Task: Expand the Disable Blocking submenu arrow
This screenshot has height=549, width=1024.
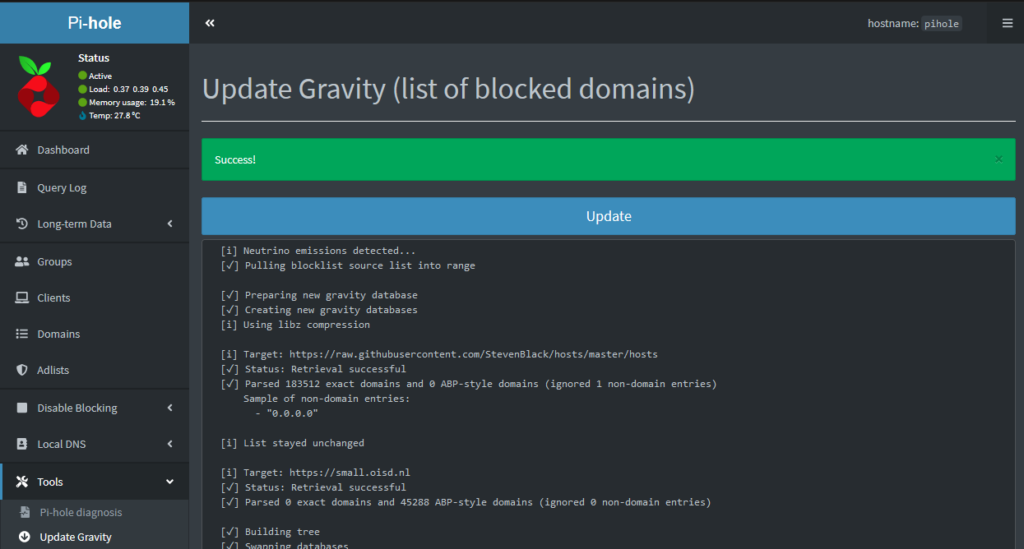Action: coord(170,407)
